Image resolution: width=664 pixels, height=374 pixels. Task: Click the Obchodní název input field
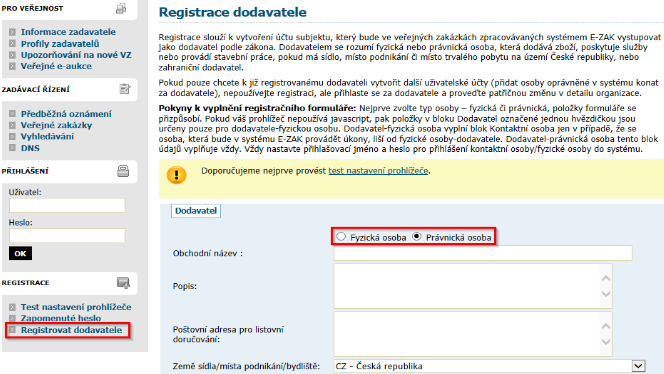pos(483,253)
